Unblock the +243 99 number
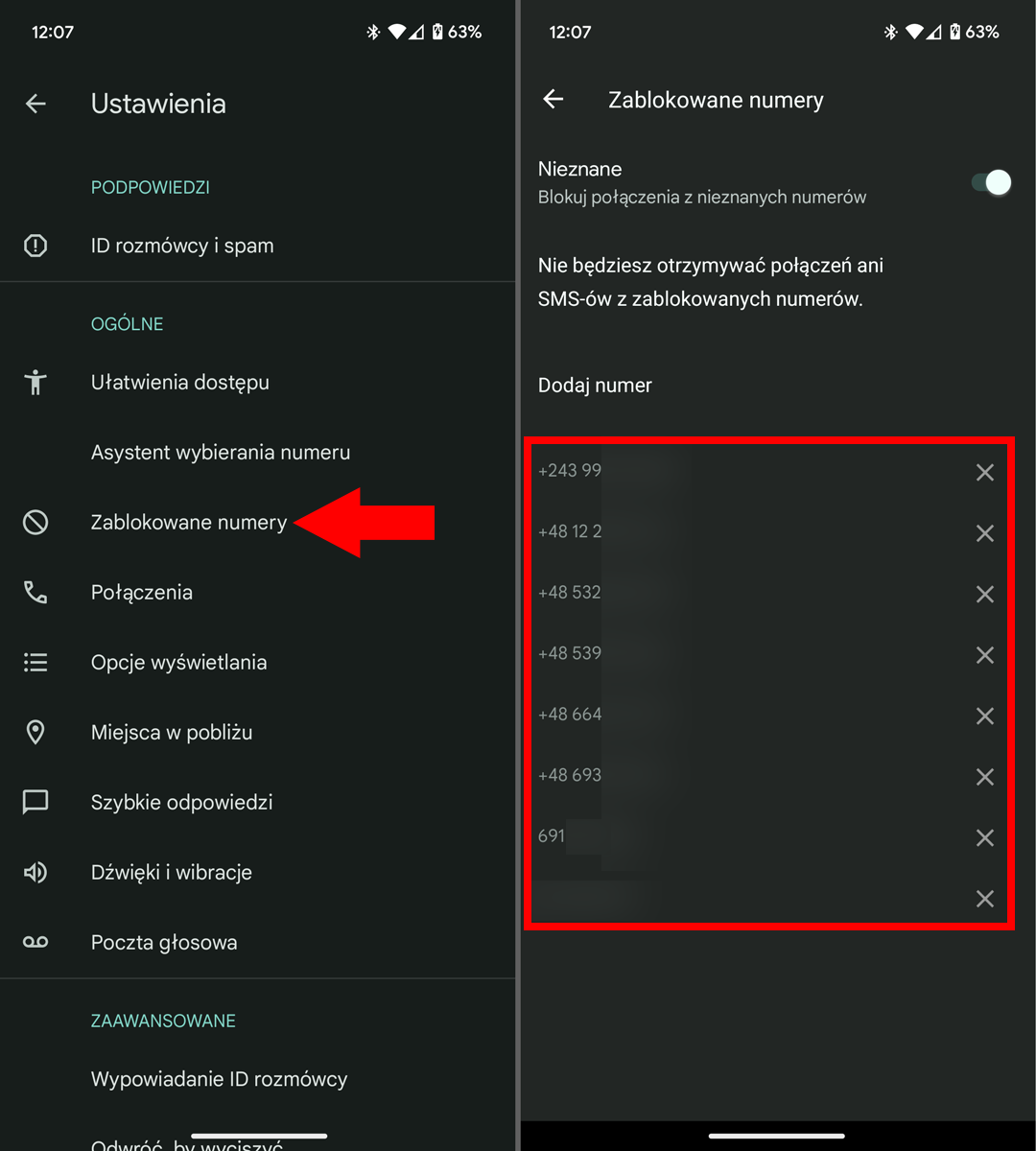 (x=984, y=472)
